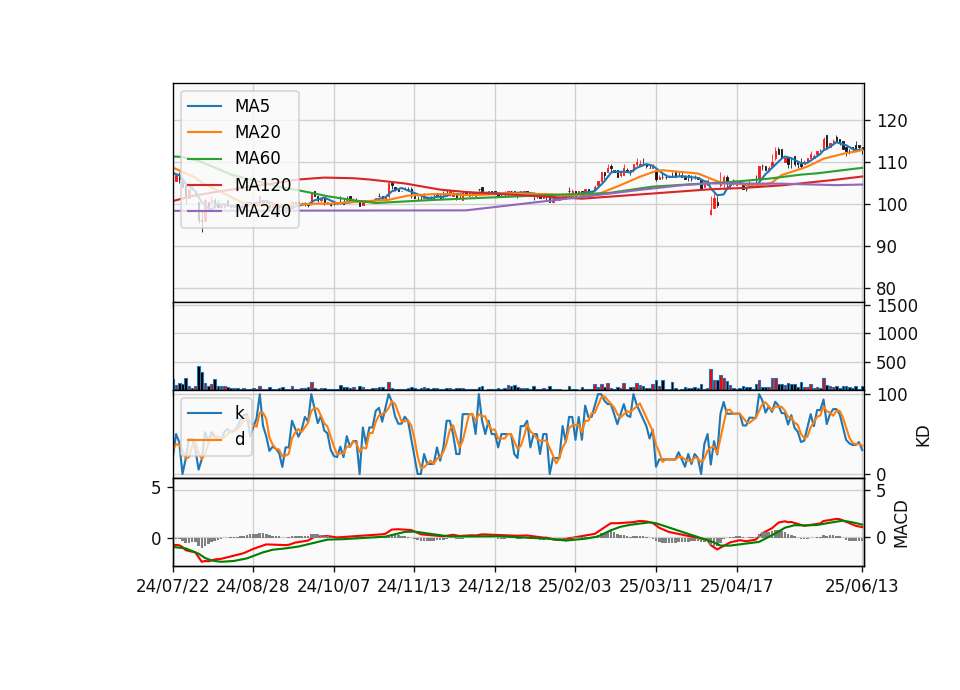Click the 500 volume axis label
This screenshot has width=960, height=690.
[892, 363]
